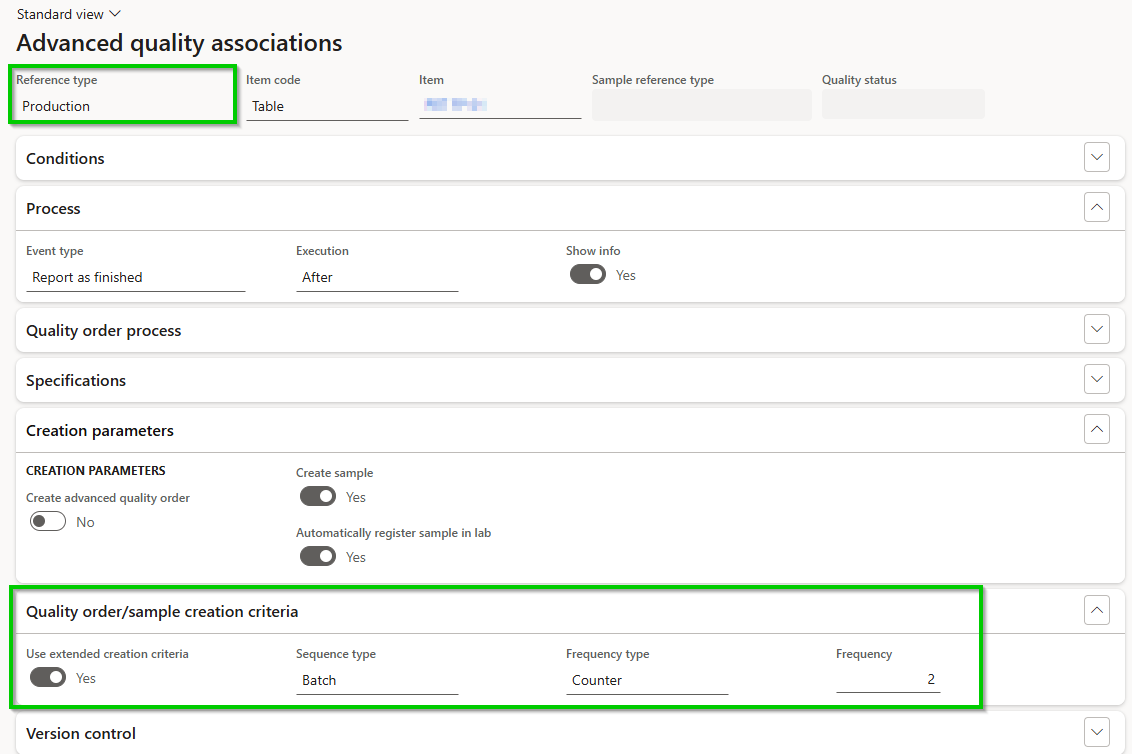Expand the Conditions section

click(1096, 157)
